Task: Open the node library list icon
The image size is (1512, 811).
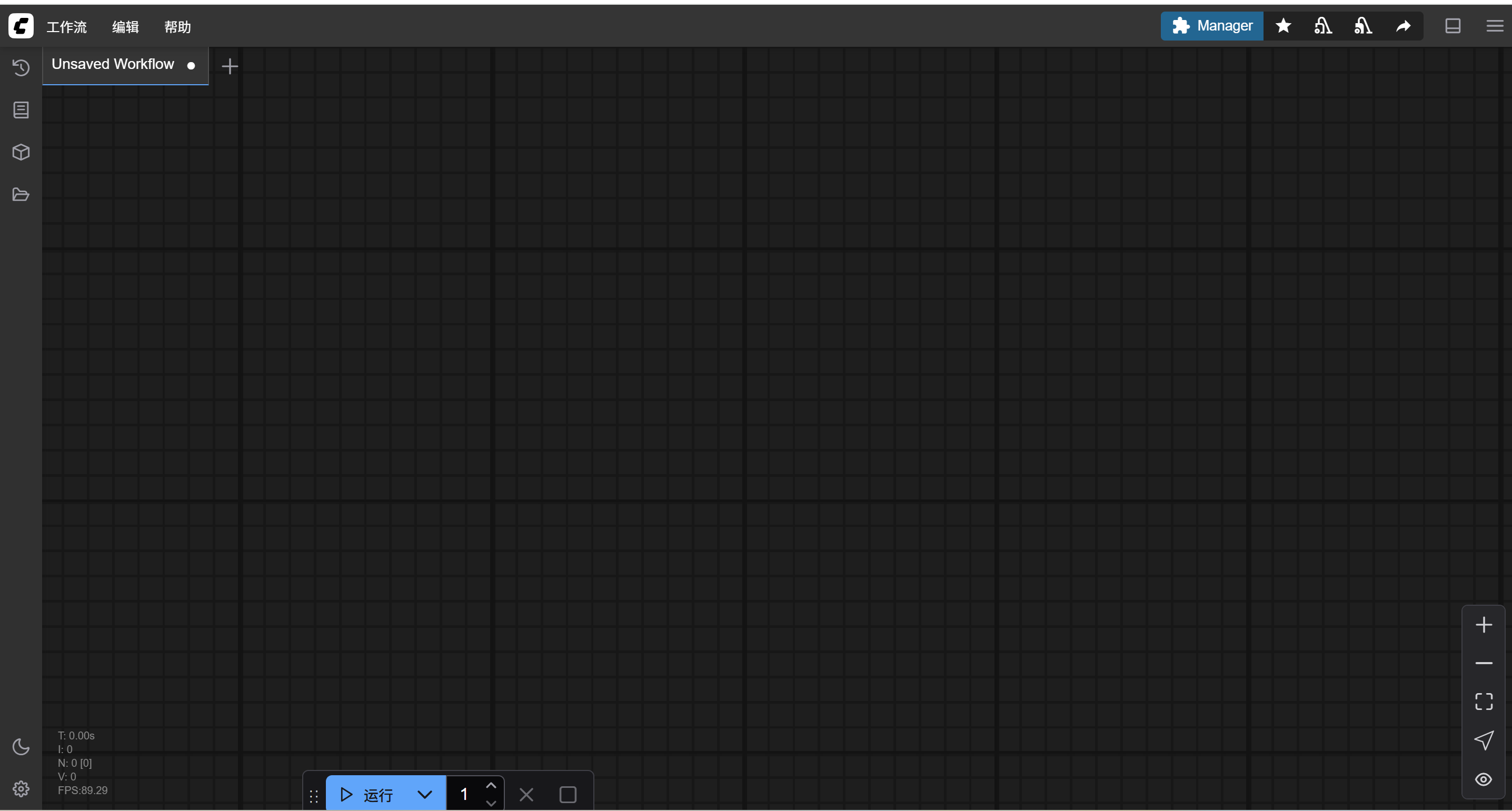Action: pos(21,110)
